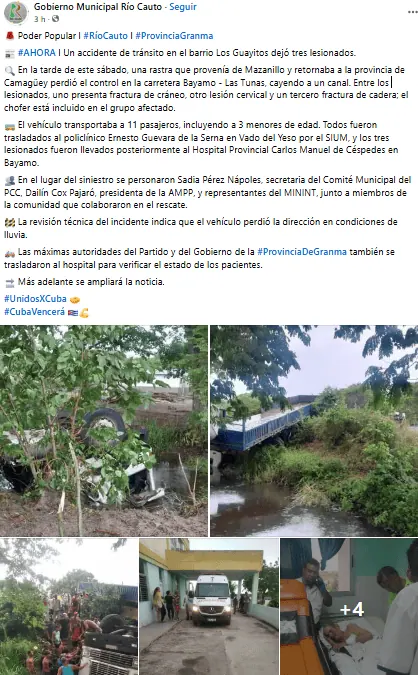
Task: Open the #AHORA hashtag
Action: (x=37, y=53)
